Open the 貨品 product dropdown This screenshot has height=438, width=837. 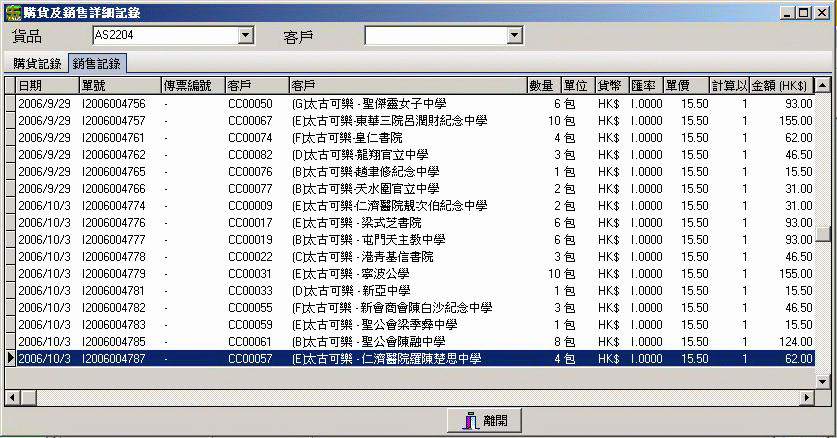pos(246,36)
